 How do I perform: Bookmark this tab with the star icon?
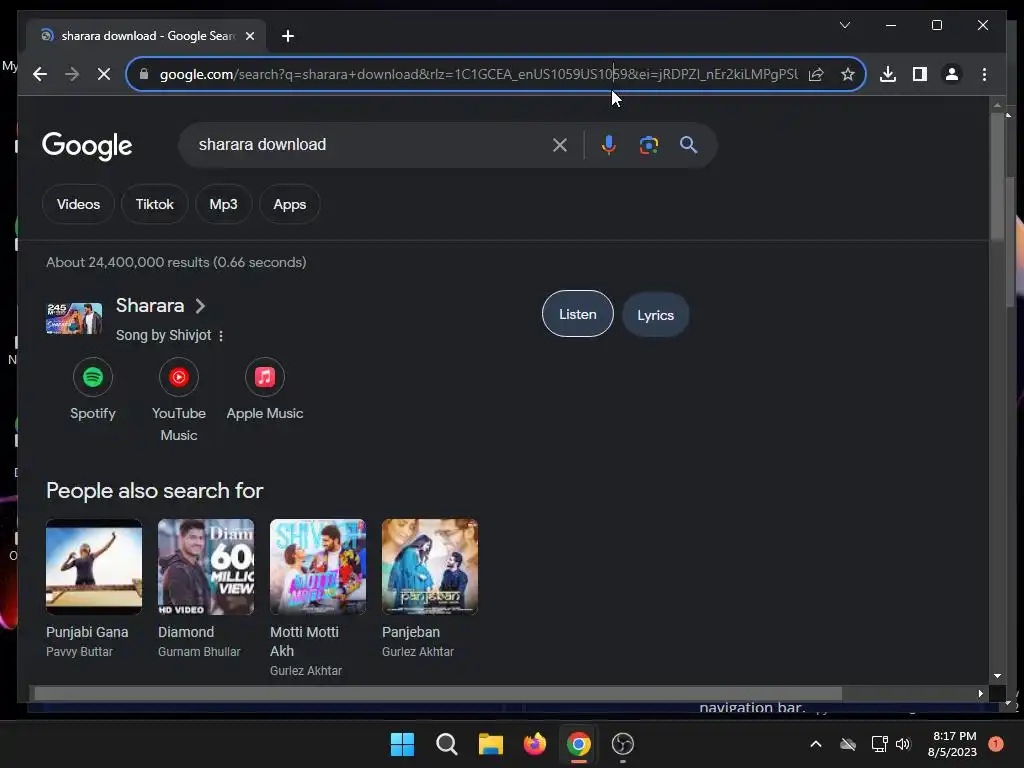tap(848, 74)
